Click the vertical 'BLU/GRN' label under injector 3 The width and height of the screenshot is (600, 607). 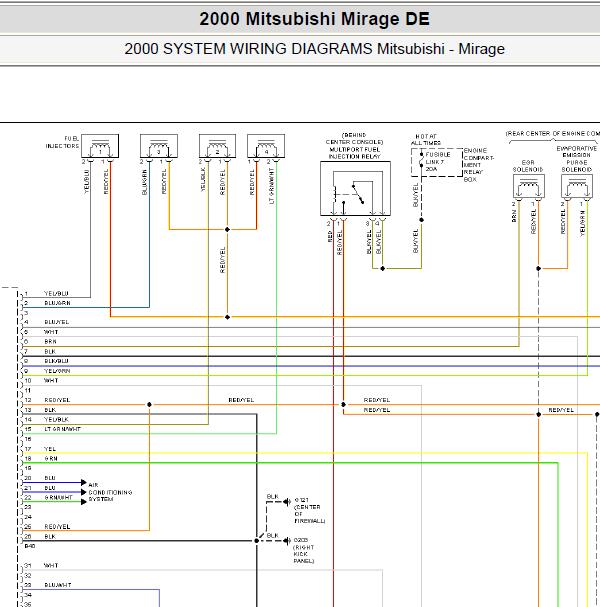click(x=144, y=182)
